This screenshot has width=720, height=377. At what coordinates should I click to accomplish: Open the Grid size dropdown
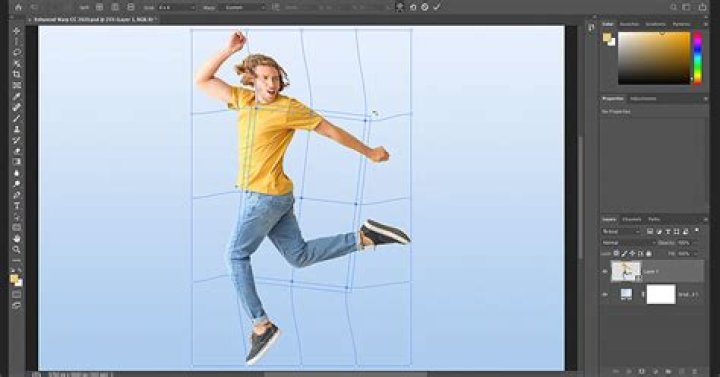(177, 8)
